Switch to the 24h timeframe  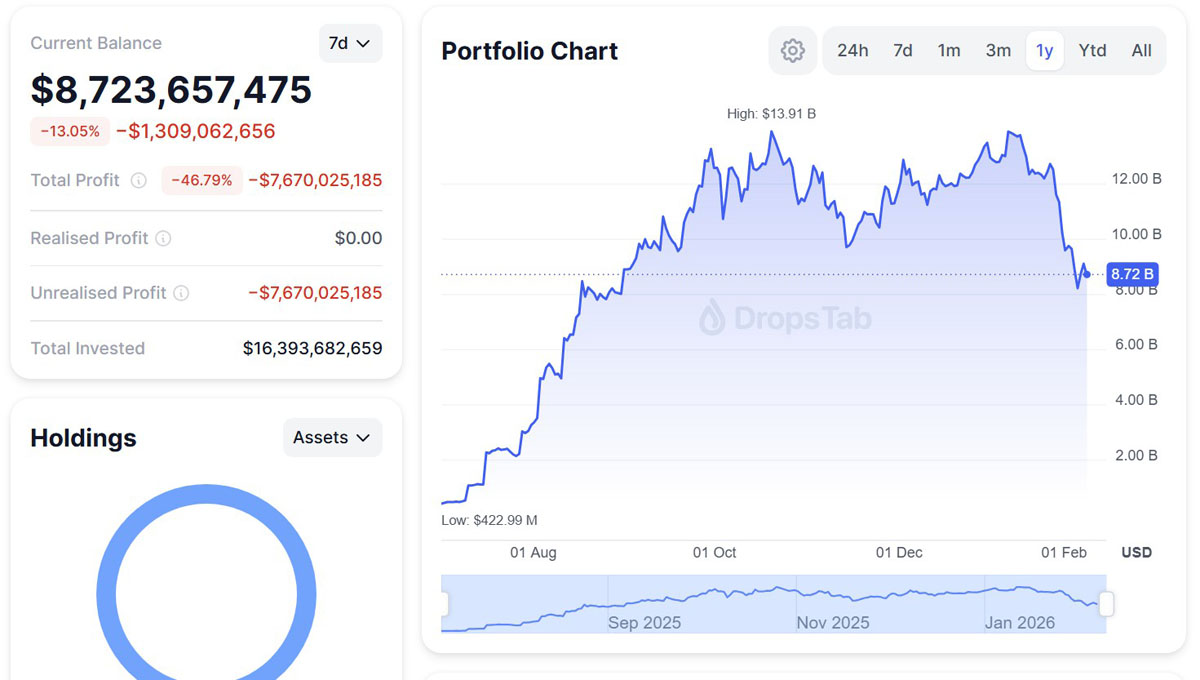click(852, 50)
